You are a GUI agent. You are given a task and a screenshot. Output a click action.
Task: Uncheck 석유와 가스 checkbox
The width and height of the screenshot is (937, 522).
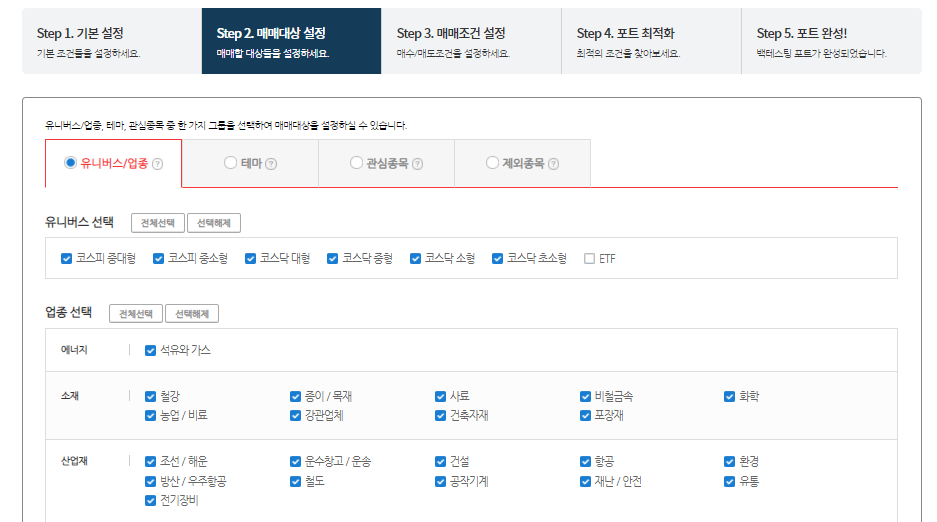pyautogui.click(x=151, y=351)
